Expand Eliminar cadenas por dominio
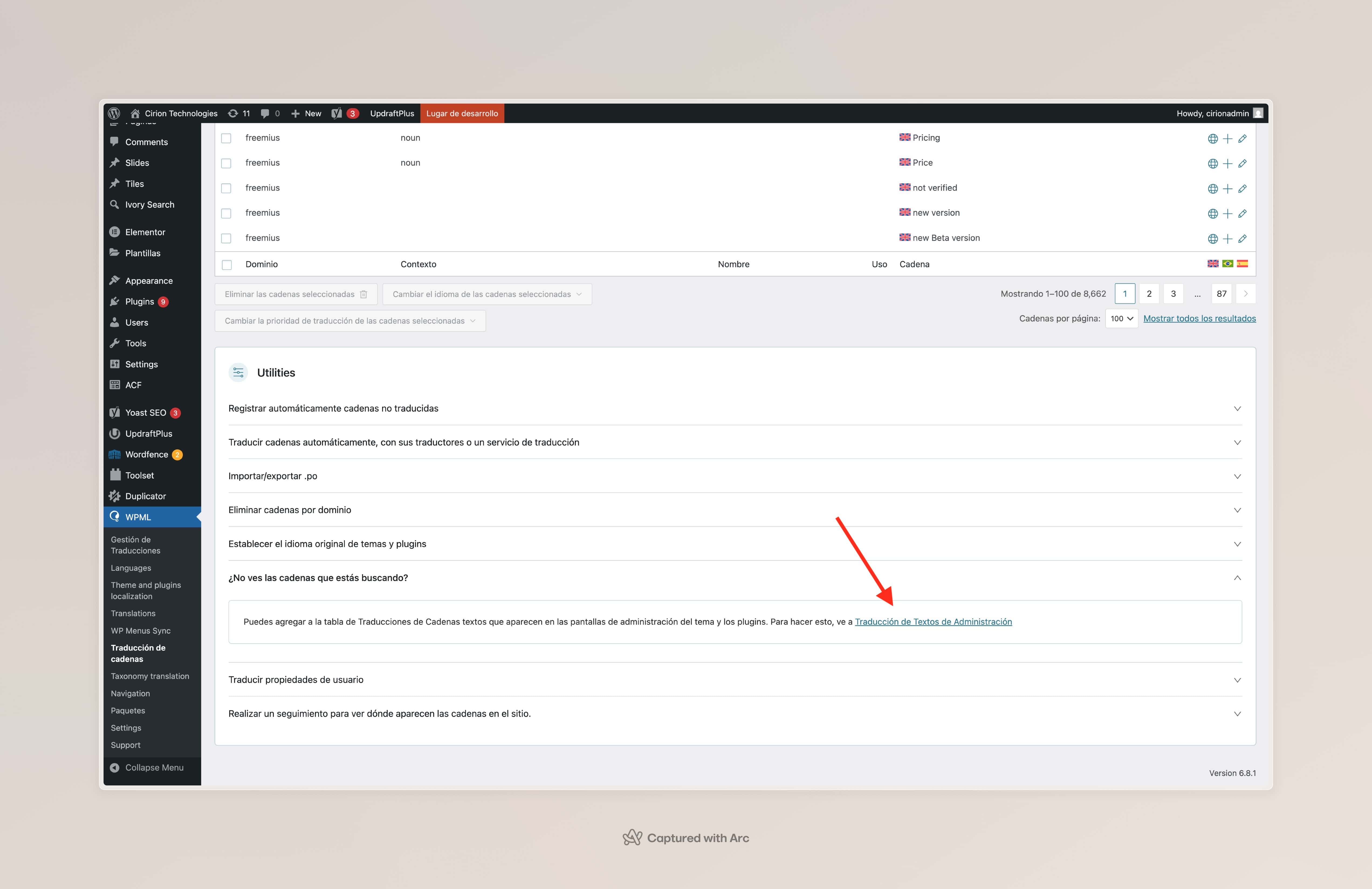This screenshot has width=1372, height=889. coord(735,510)
